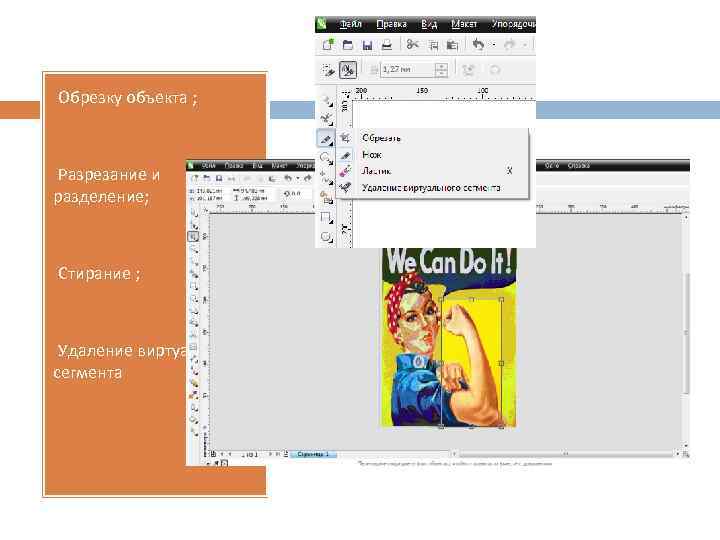
Task: Open the Undo history dropdown arrow
Action: point(494,45)
